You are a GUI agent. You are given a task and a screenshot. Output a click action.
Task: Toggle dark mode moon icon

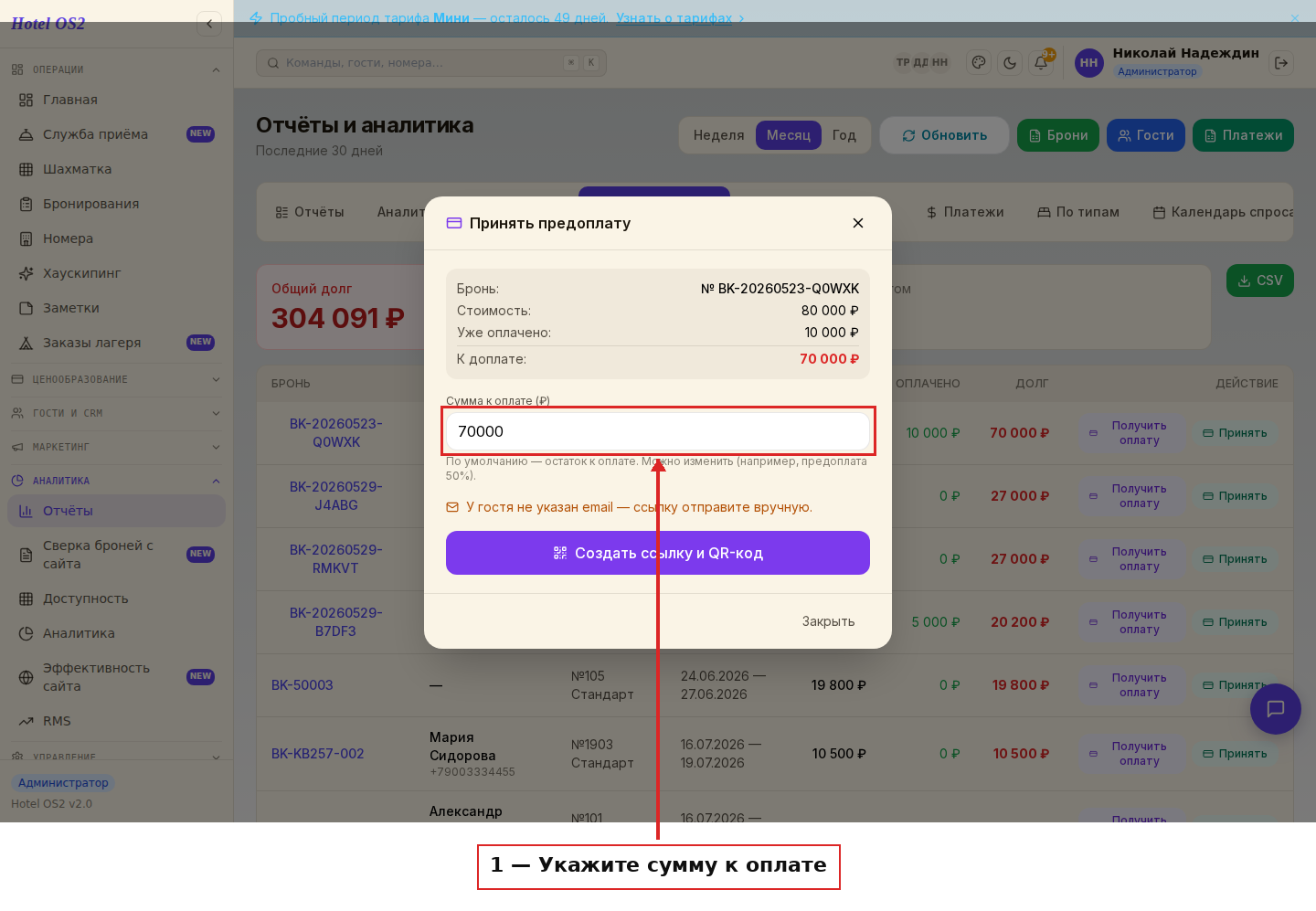[x=1010, y=62]
